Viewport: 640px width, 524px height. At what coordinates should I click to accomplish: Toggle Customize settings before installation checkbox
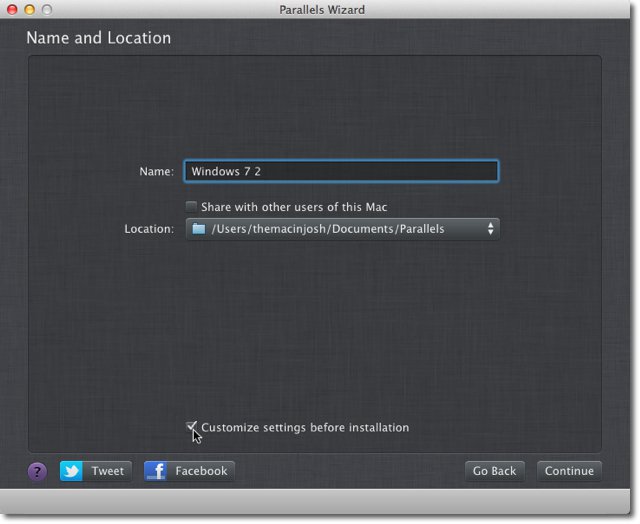(191, 427)
